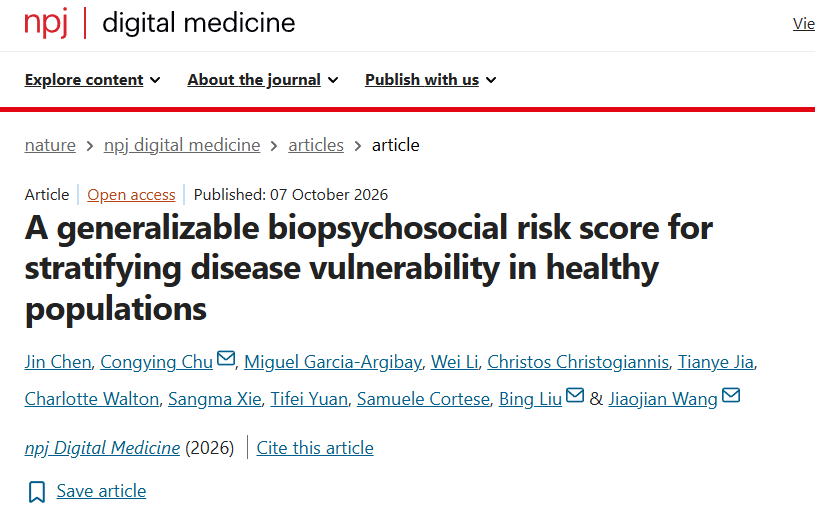Open the npj digital medicine breadcrumb
The width and height of the screenshot is (815, 508).
(182, 145)
